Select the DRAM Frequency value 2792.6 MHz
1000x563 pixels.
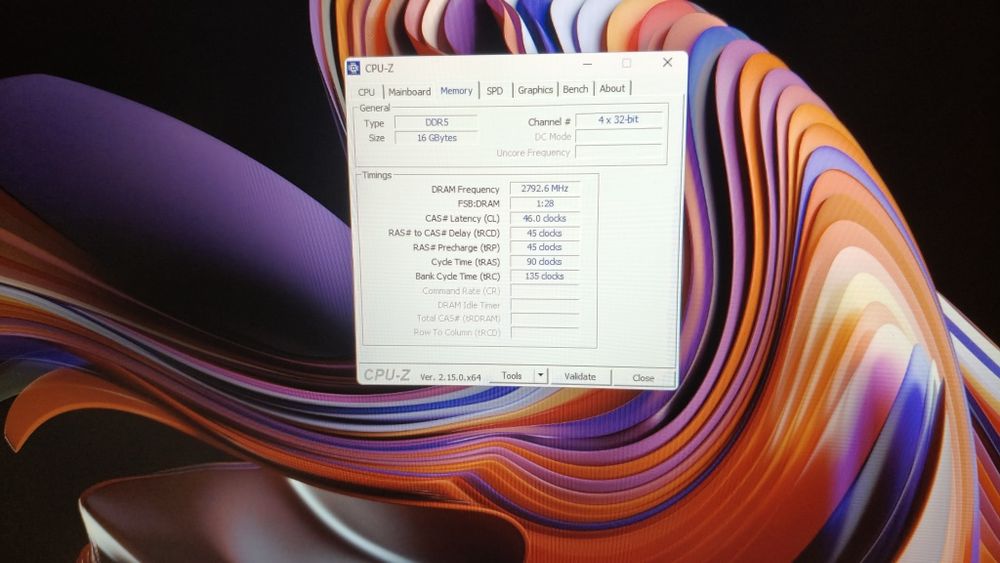tap(544, 189)
